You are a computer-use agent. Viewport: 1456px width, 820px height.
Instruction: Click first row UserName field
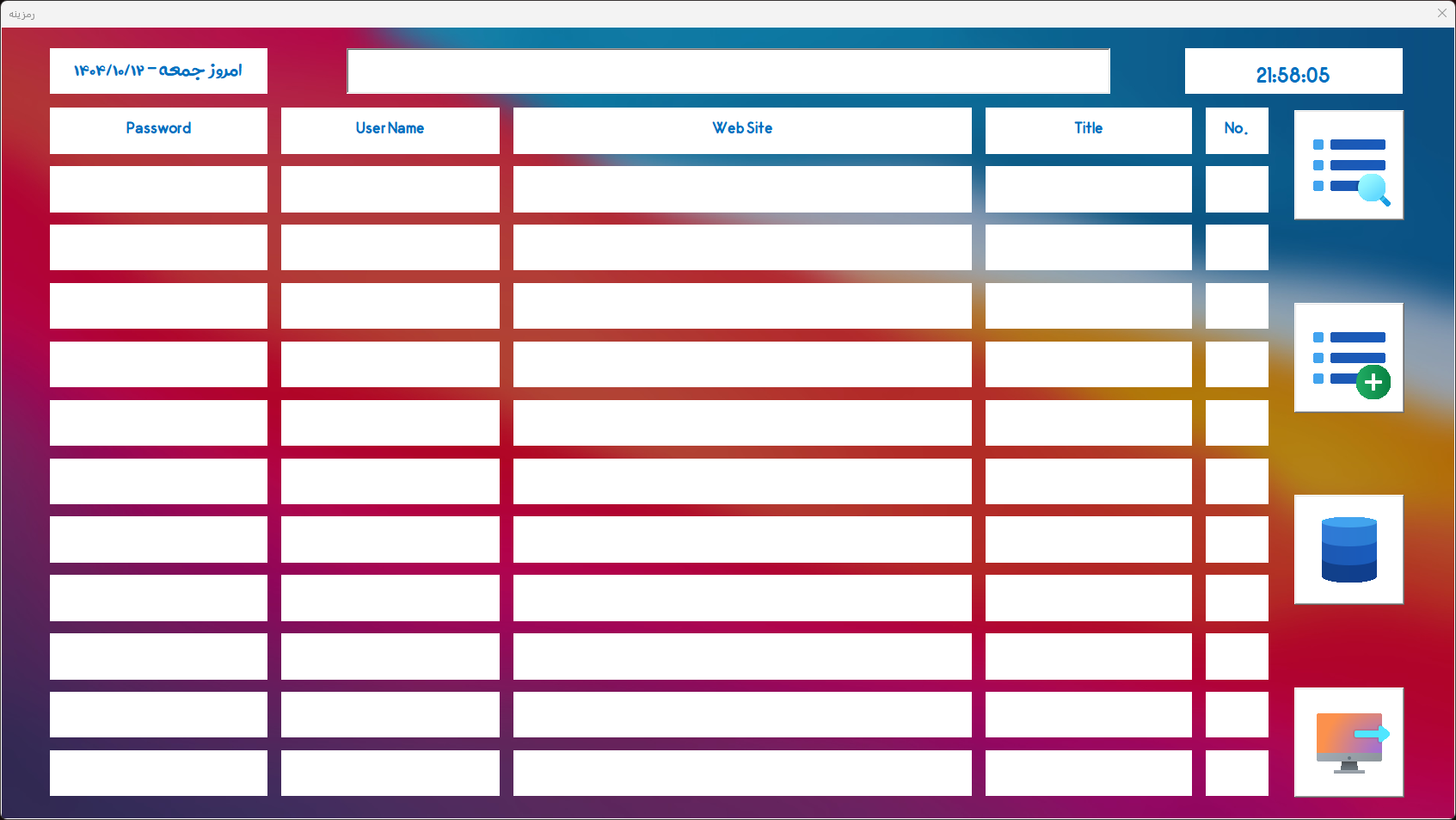point(390,189)
